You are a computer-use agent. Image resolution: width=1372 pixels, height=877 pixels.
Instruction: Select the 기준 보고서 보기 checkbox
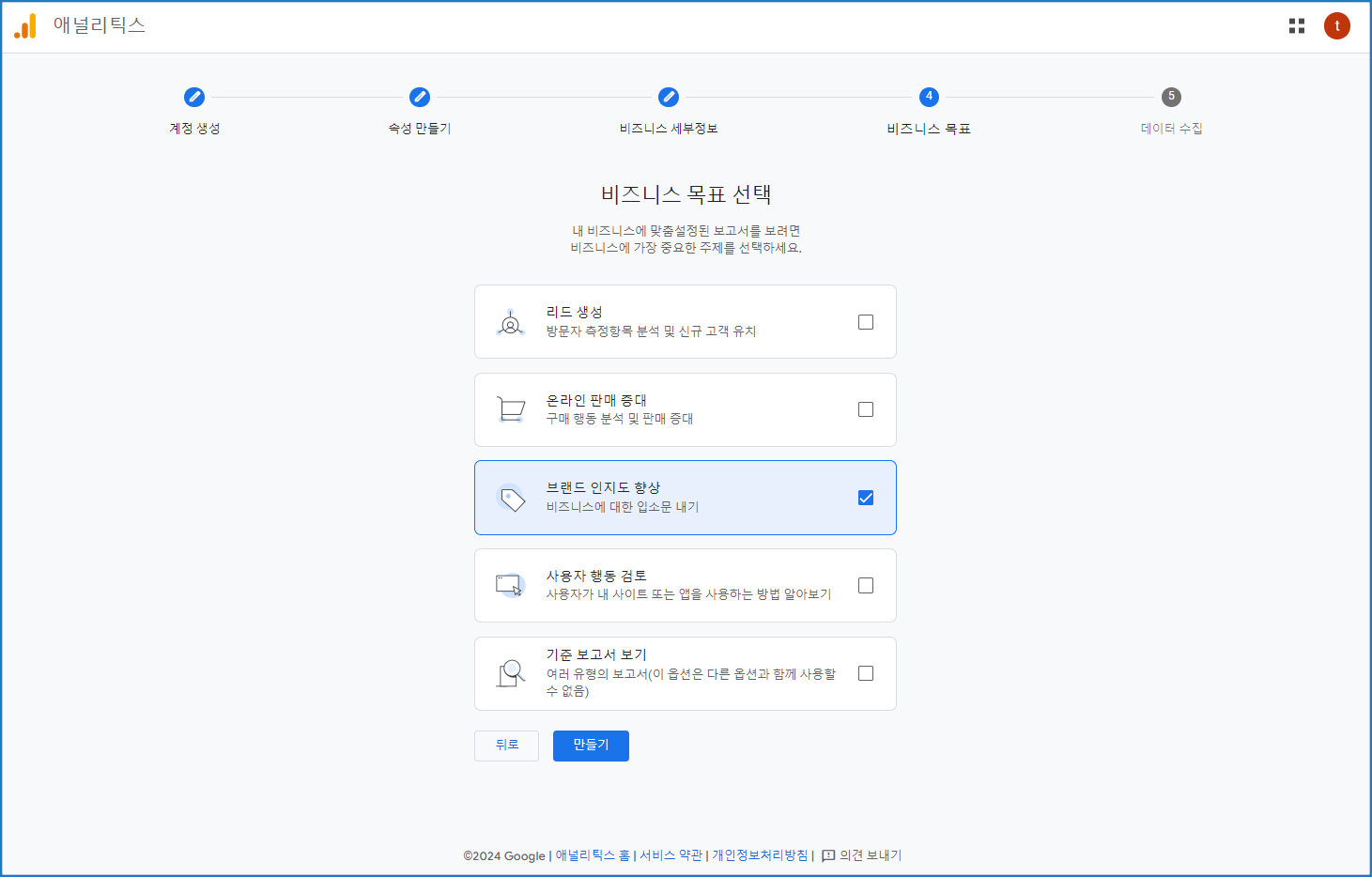(x=866, y=673)
